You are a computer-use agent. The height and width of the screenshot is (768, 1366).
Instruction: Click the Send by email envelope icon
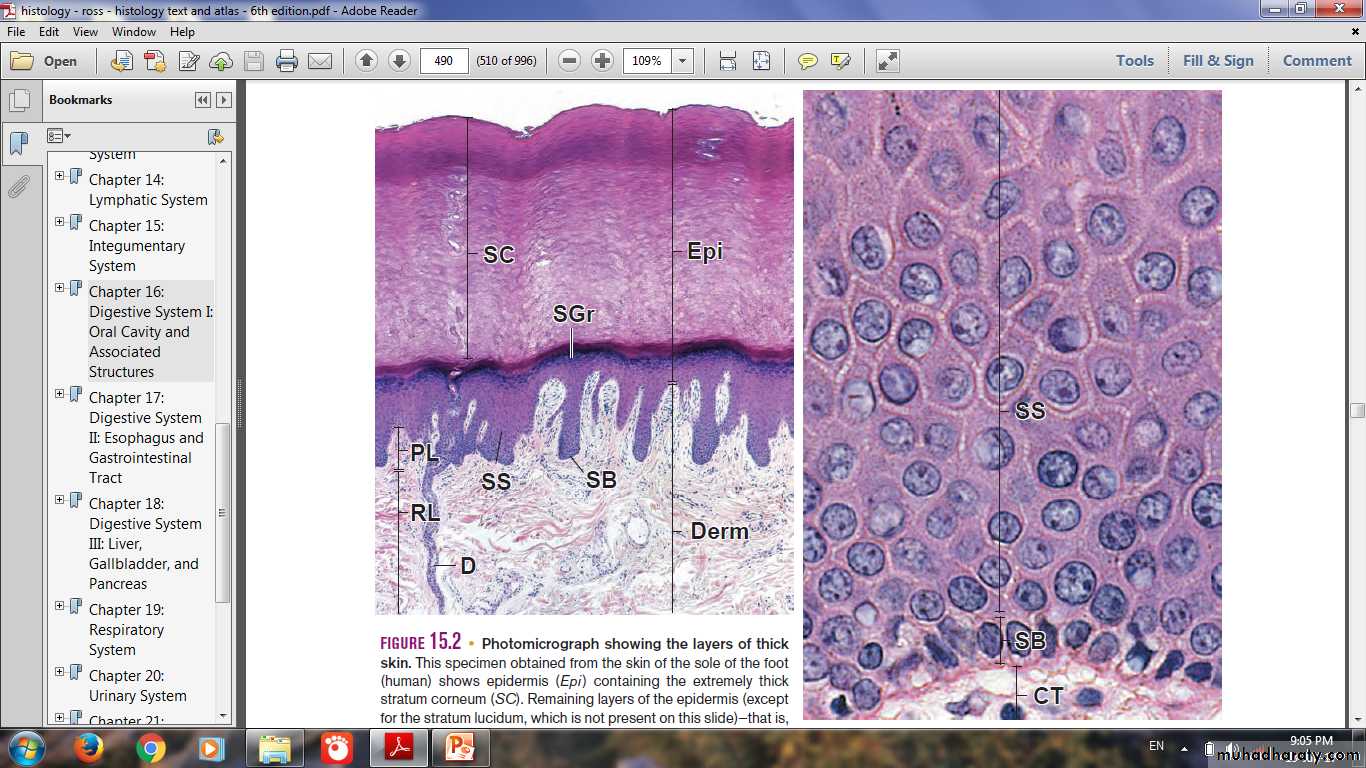click(x=320, y=61)
